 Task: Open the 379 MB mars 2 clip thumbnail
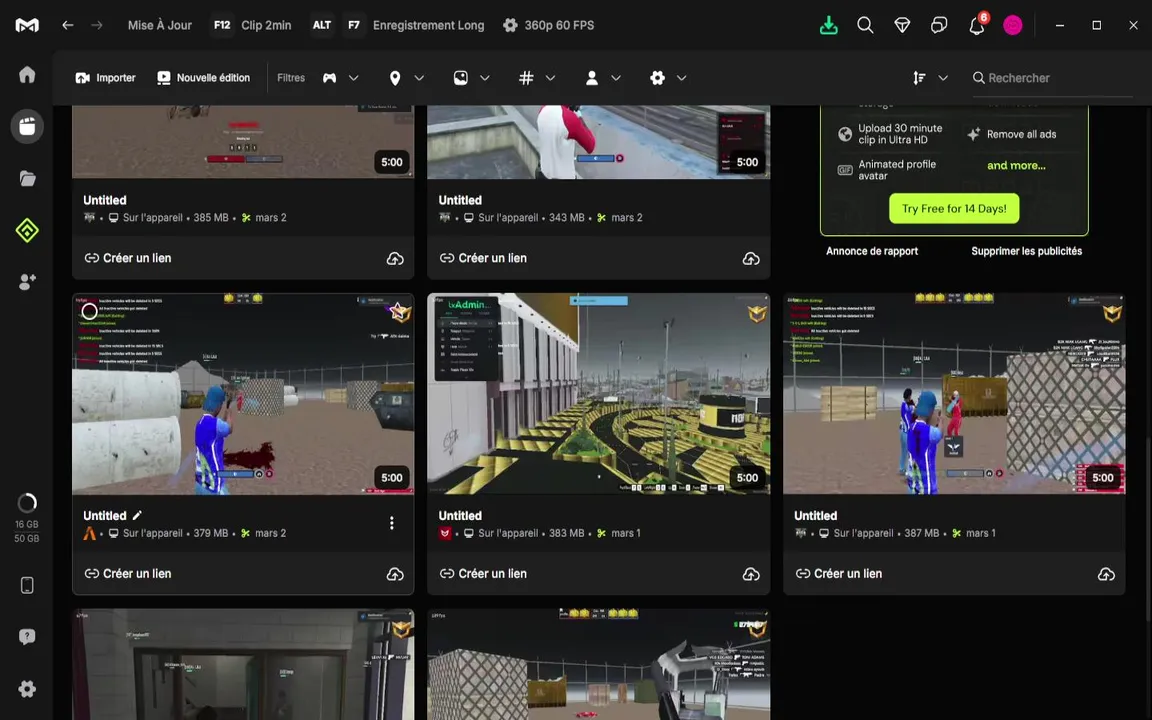click(243, 394)
